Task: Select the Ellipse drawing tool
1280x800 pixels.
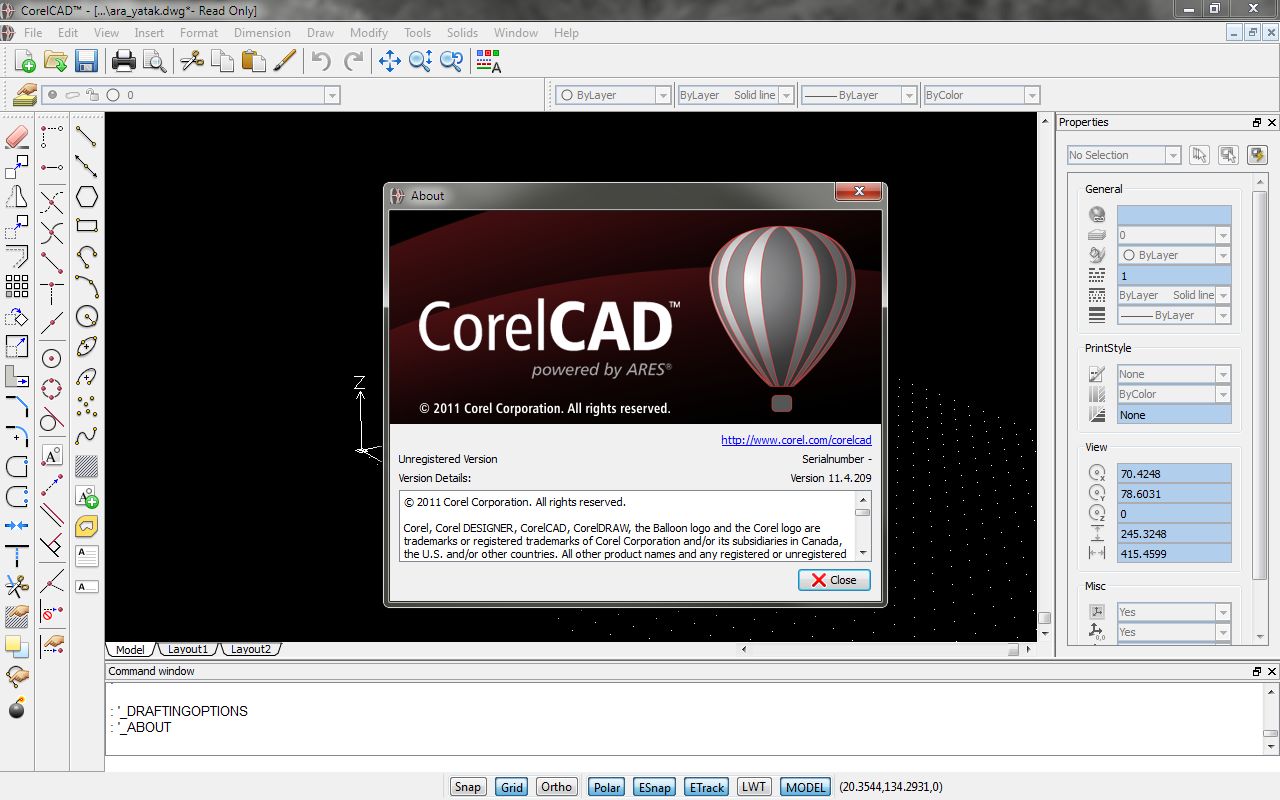Action: click(87, 347)
